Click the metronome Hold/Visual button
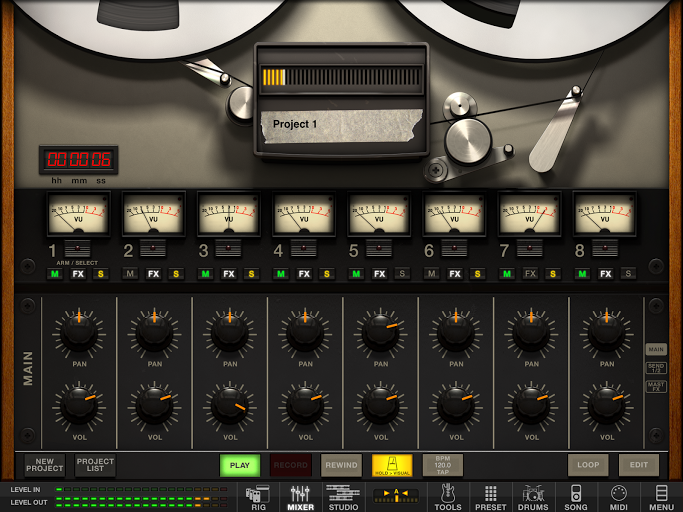Image resolution: width=683 pixels, height=512 pixels. pos(392,465)
